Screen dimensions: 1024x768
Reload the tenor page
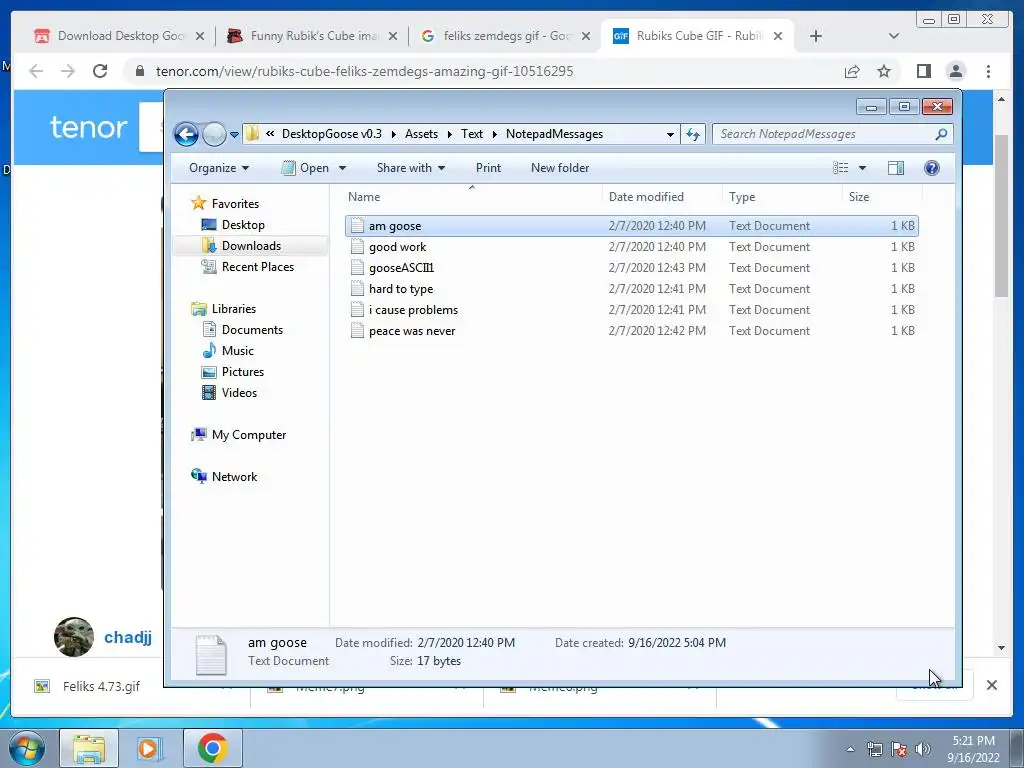click(x=100, y=71)
